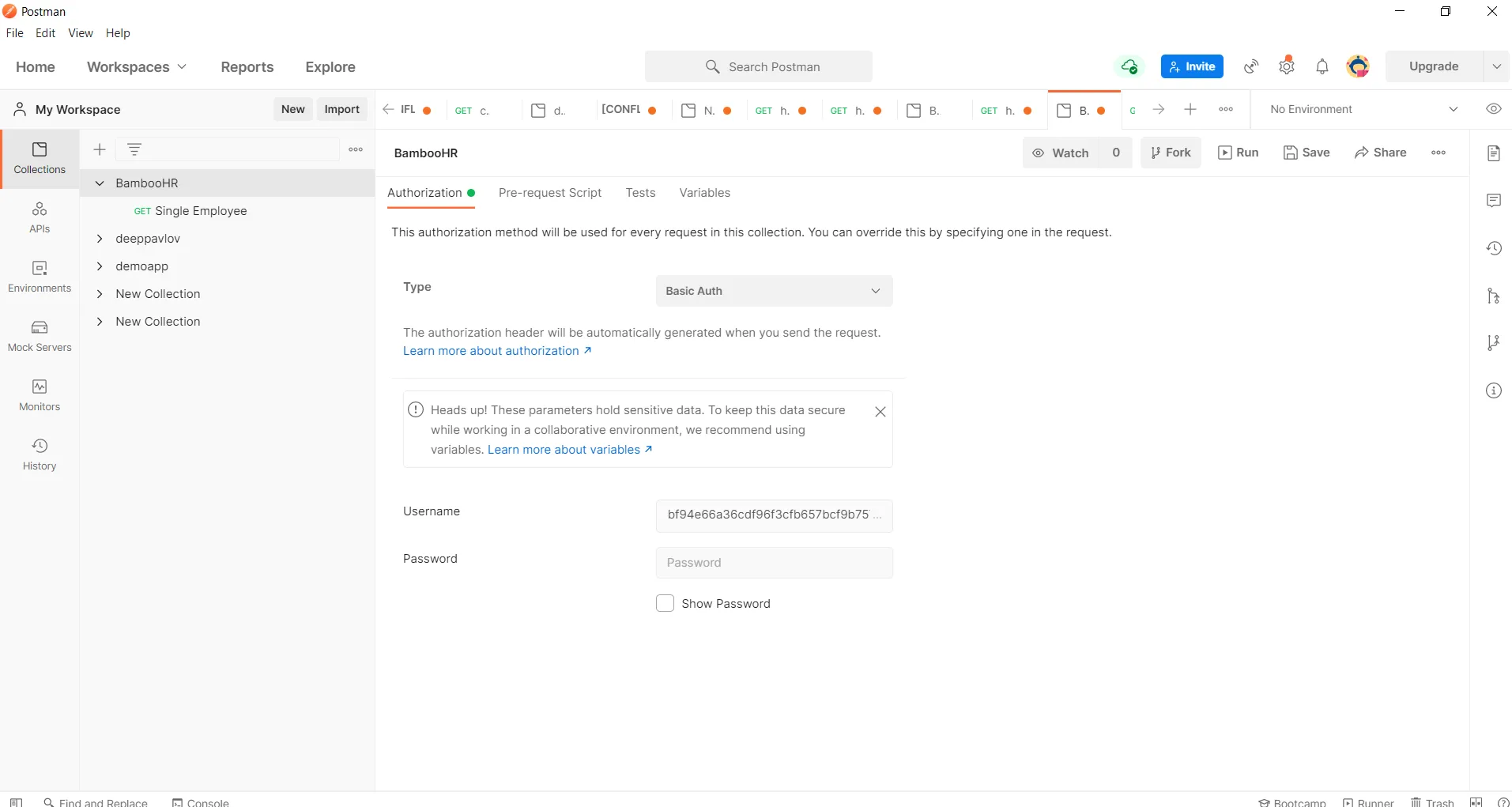Viewport: 1512px width, 807px height.
Task: Open the File menu
Action: click(15, 33)
